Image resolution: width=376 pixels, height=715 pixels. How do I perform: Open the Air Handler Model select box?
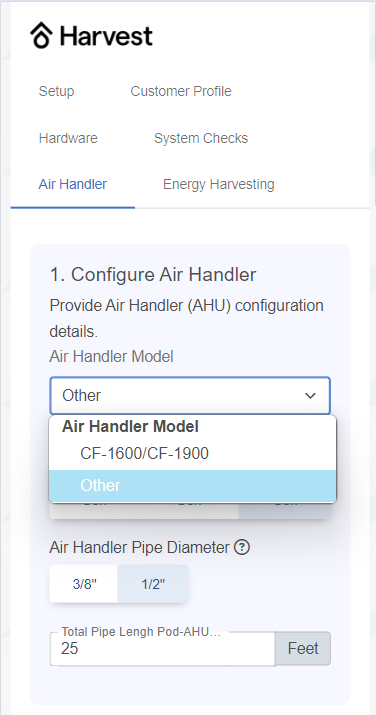[190, 395]
